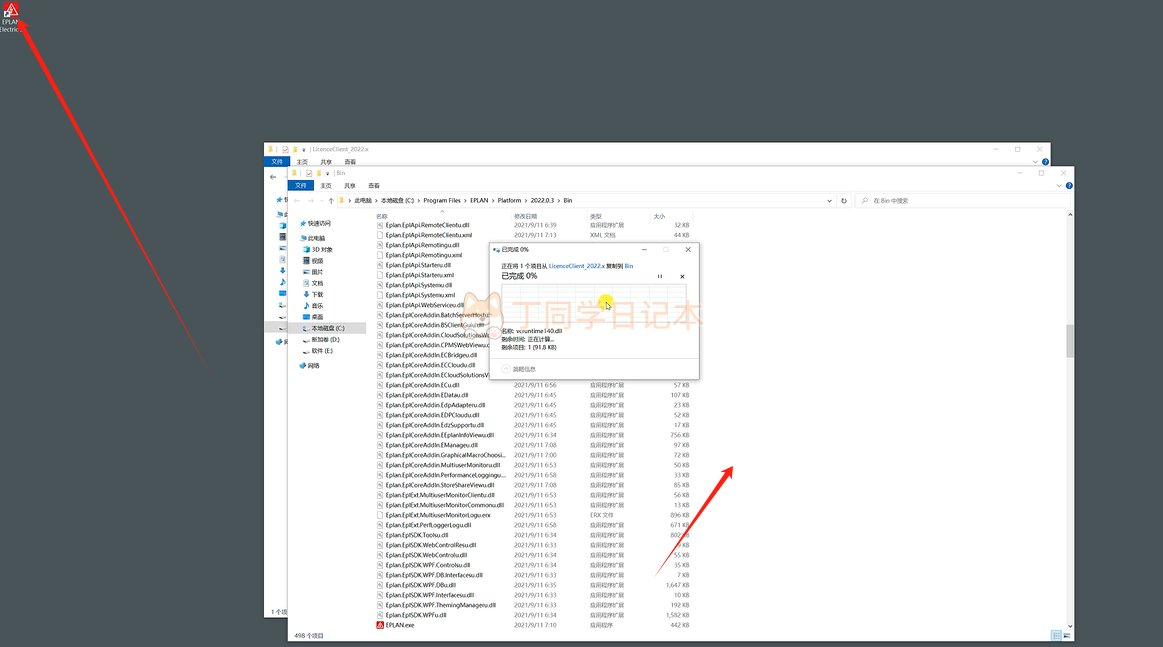Switch to large icons view in status bar
Viewport: 1163px width, 647px height.
[x=1066, y=635]
